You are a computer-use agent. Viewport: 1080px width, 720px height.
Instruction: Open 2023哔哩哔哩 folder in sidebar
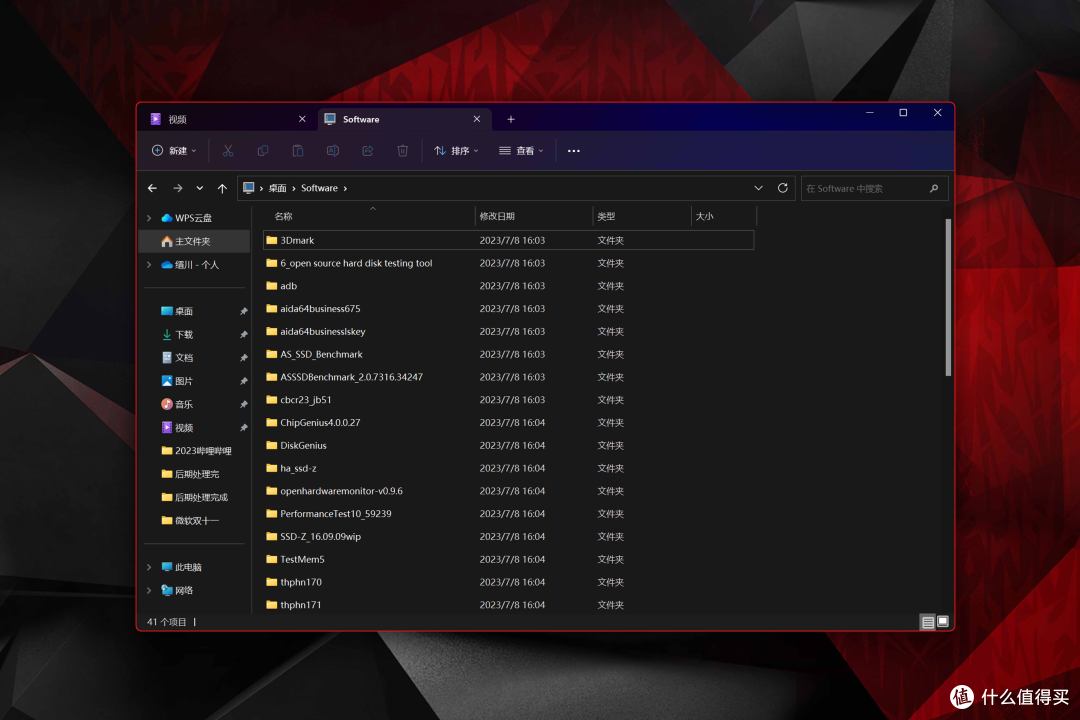coord(196,451)
